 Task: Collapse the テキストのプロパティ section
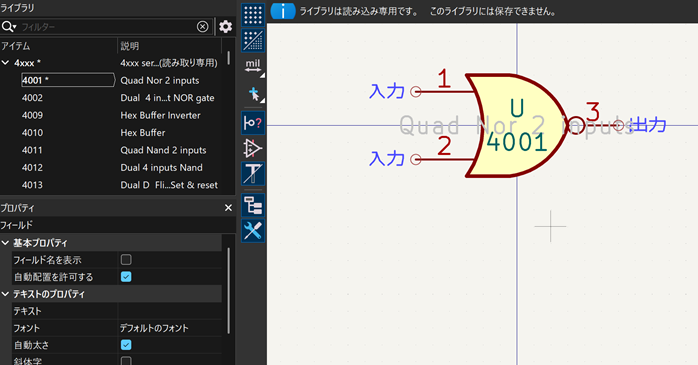[5, 294]
